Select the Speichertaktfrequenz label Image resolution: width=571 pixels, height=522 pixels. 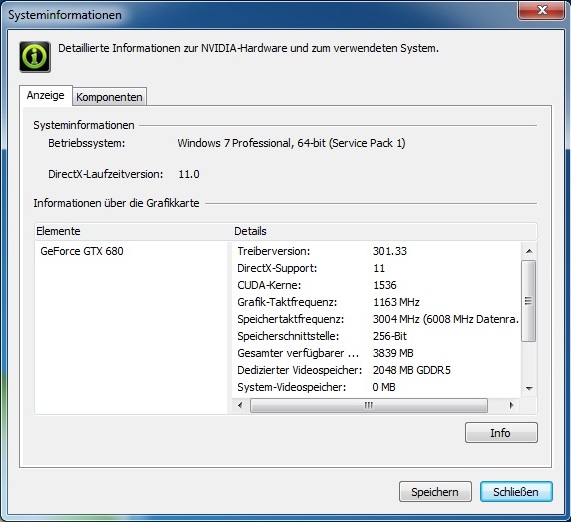tap(291, 319)
